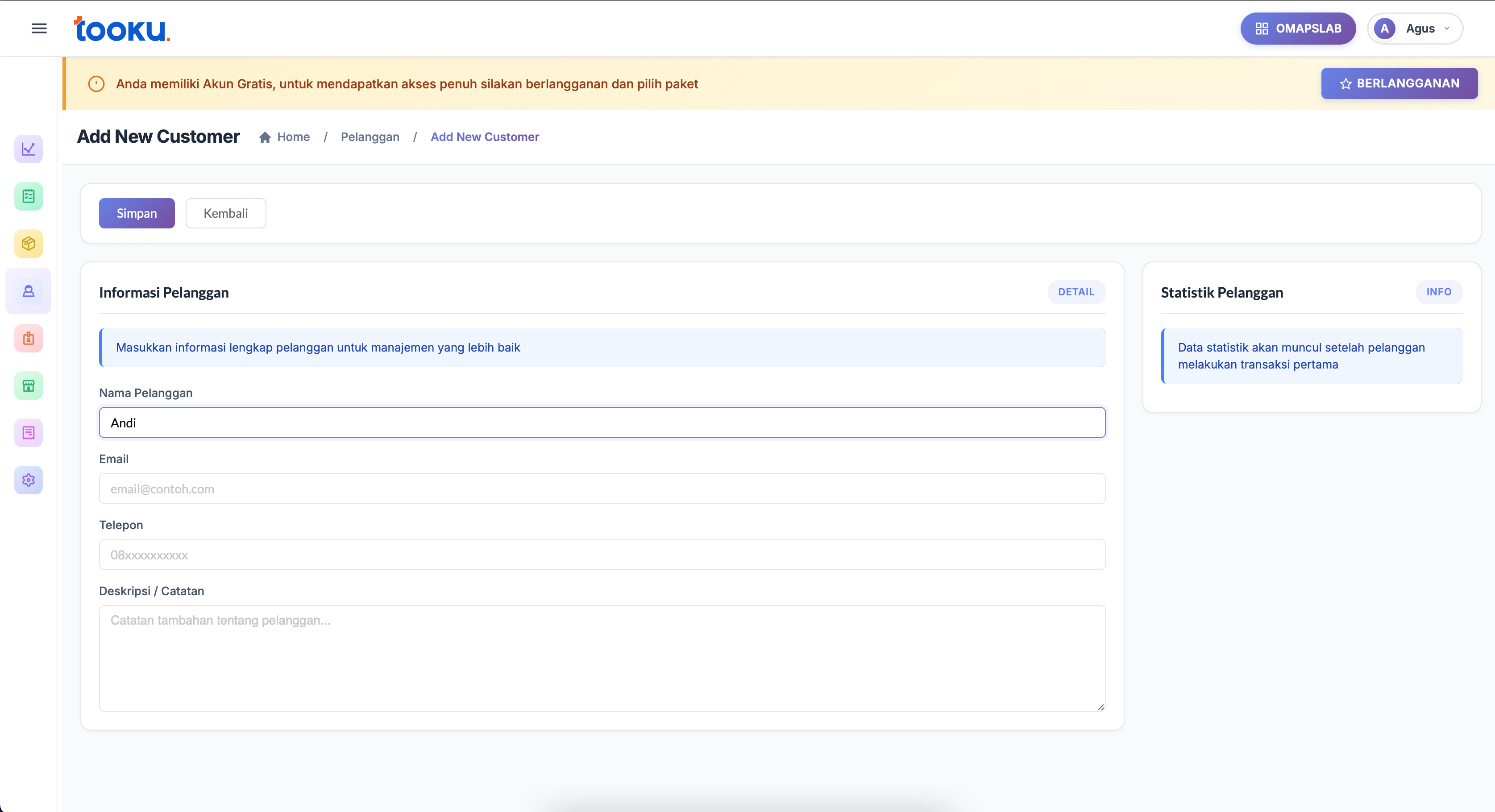Open the green checklist sidebar icon

29,196
